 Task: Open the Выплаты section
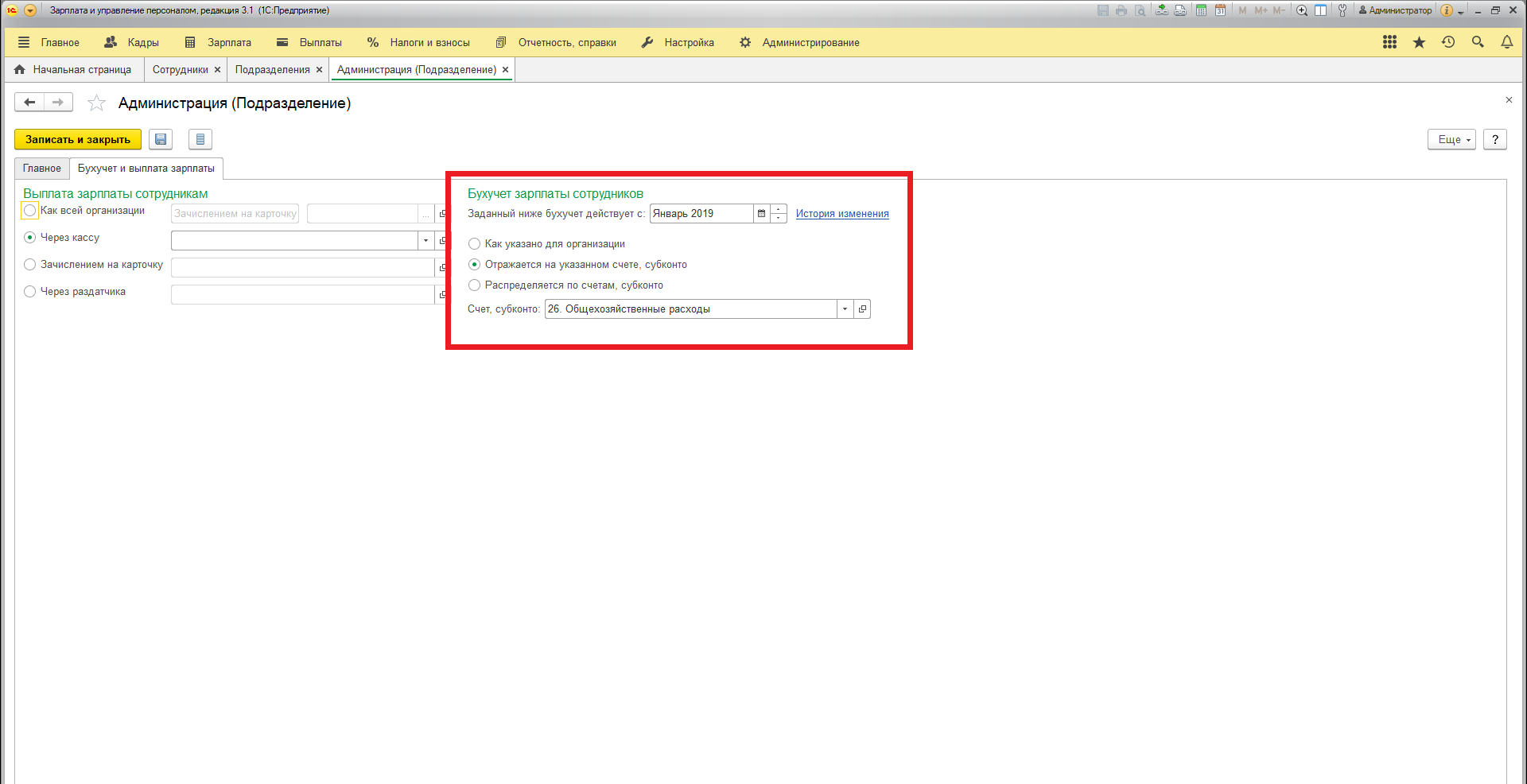point(309,42)
